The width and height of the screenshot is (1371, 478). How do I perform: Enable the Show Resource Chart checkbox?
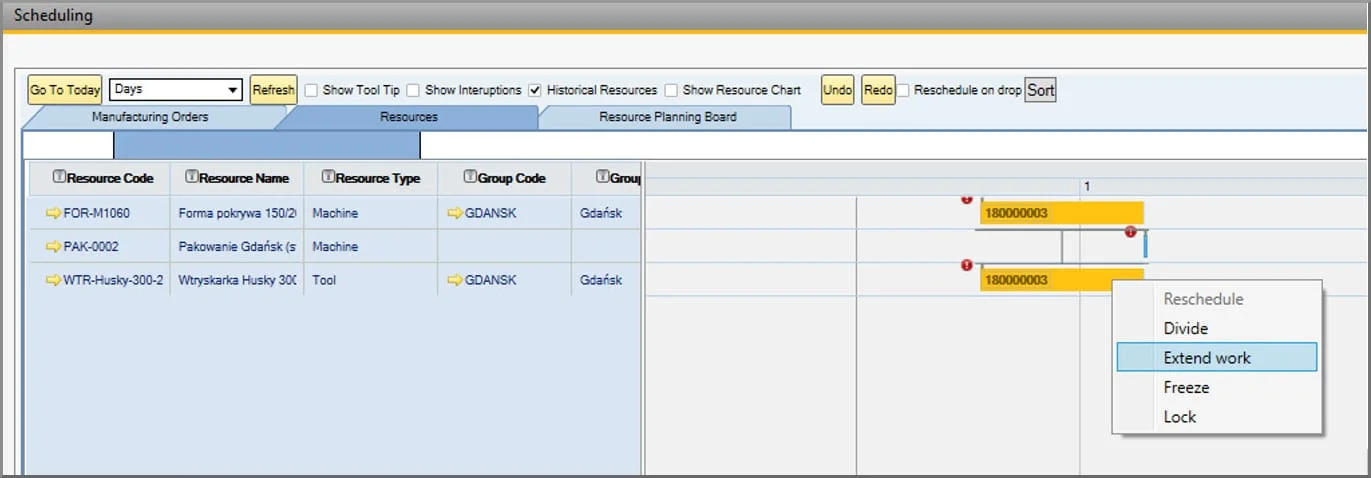pyautogui.click(x=671, y=90)
